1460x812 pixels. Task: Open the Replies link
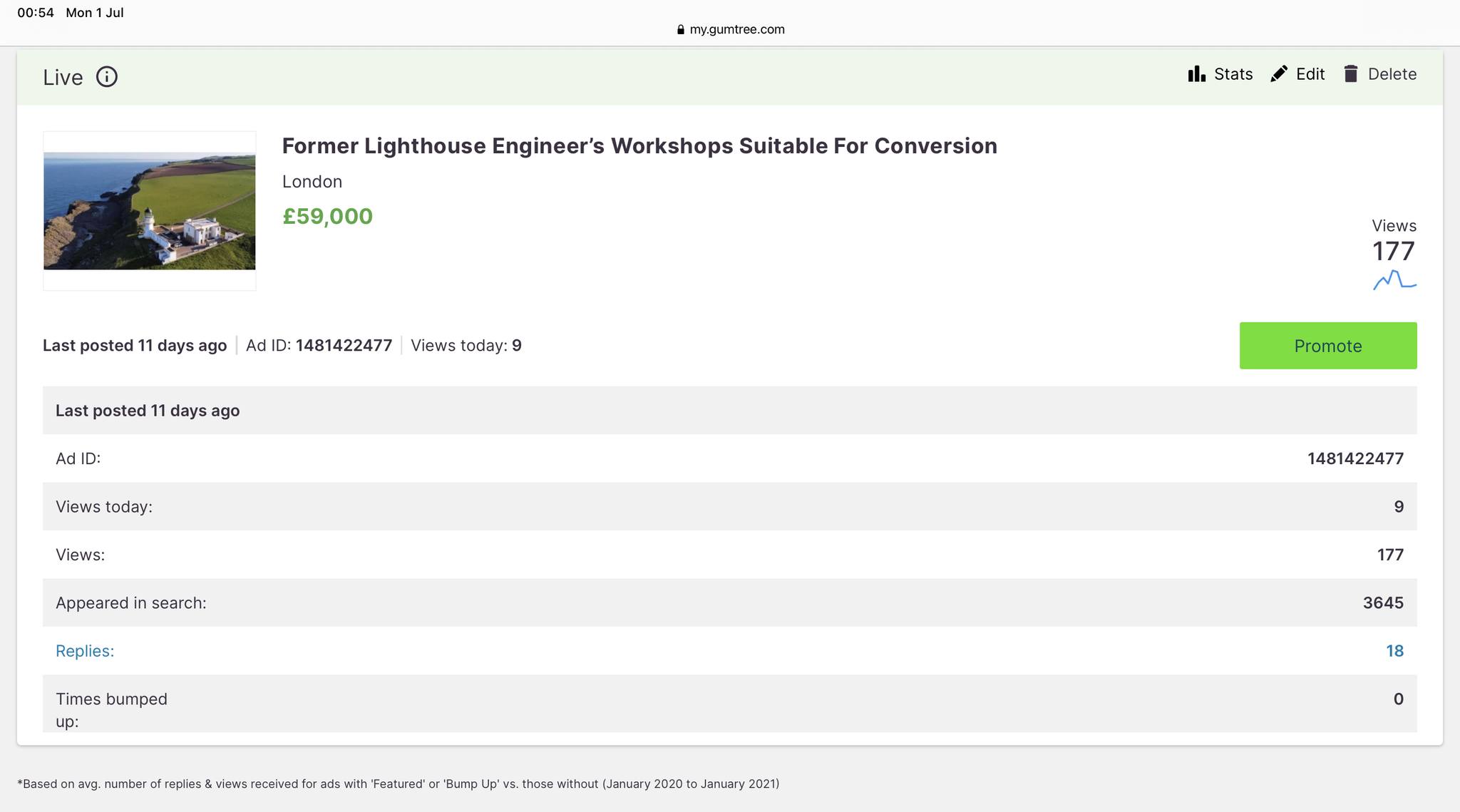click(x=85, y=651)
